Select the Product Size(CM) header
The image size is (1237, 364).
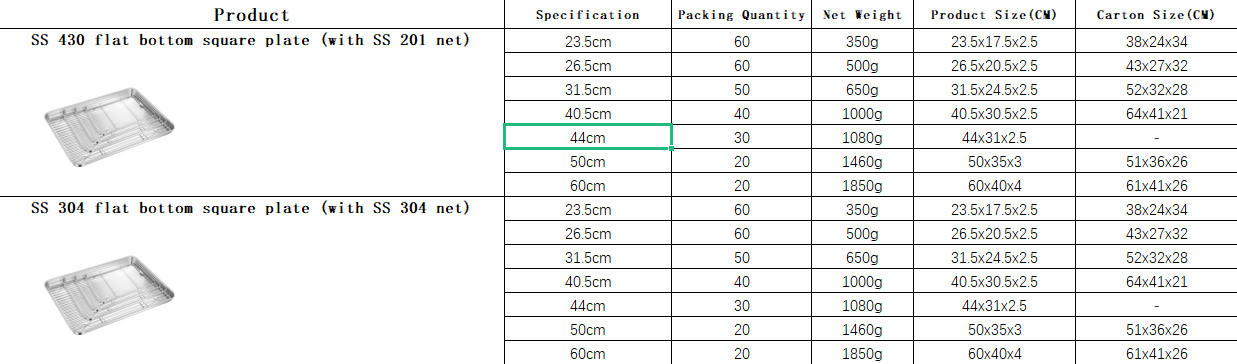tap(994, 15)
